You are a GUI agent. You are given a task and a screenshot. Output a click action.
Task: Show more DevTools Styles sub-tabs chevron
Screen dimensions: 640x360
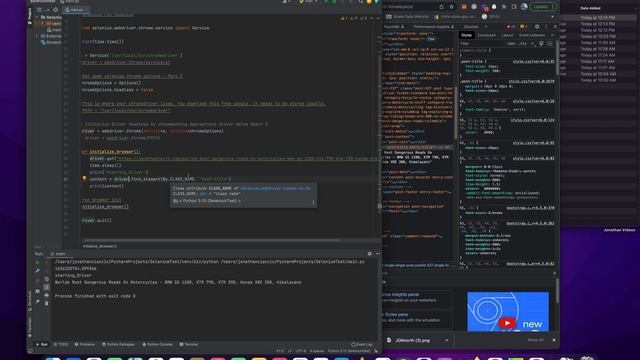(552, 35)
